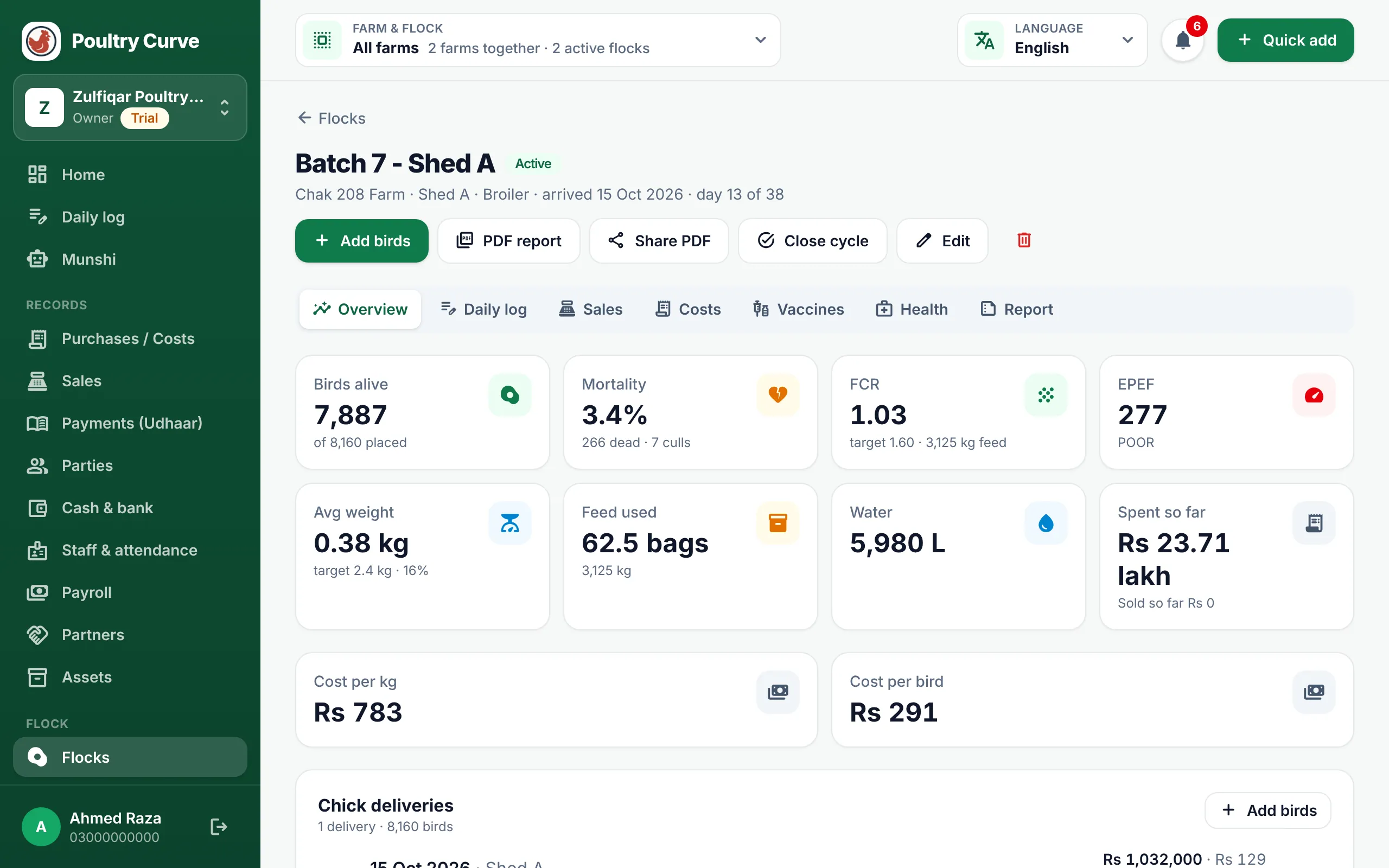Click the EPEF gauge icon
1389x868 pixels.
pos(1314,395)
